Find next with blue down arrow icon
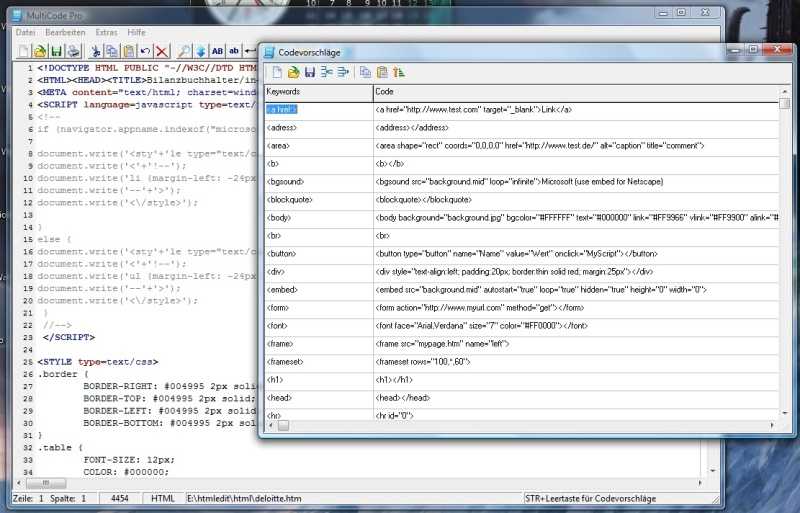Viewport: 800px width, 513px height. tap(201, 51)
